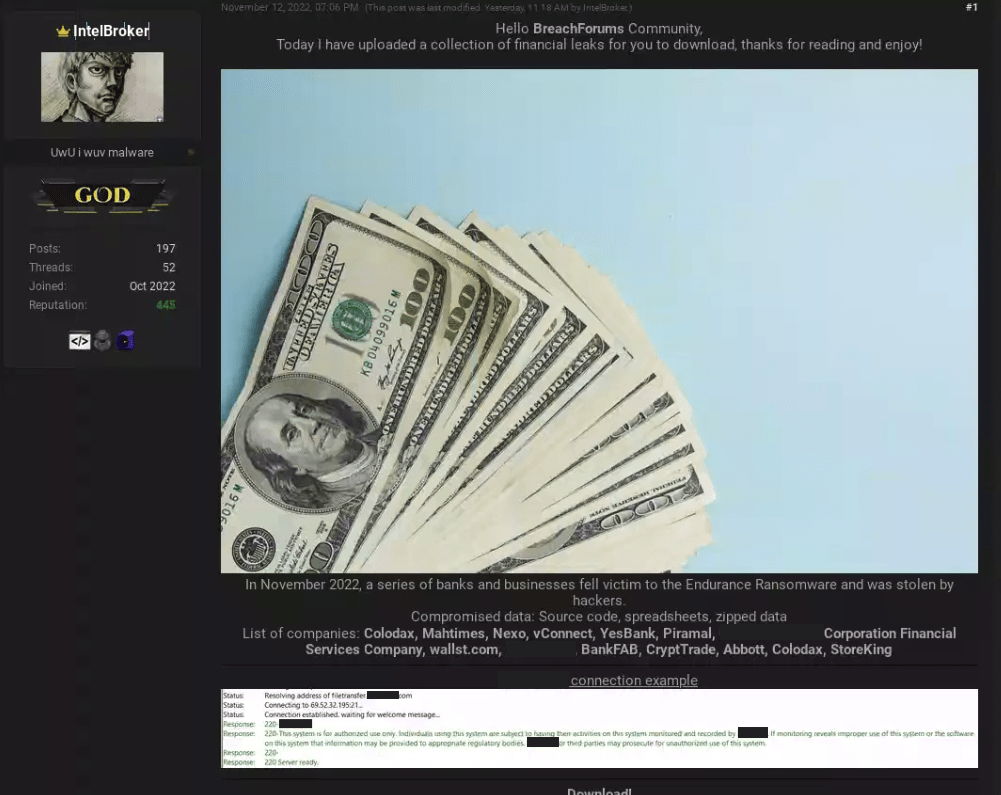Click the purple square award badge
The width and height of the screenshot is (1001, 795).
[125, 341]
